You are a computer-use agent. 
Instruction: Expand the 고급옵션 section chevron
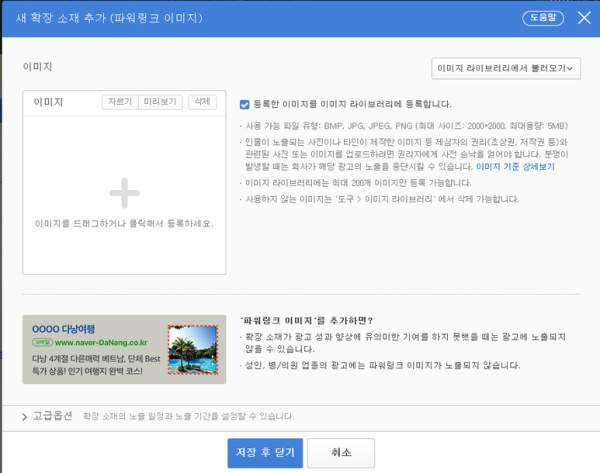click(24, 417)
